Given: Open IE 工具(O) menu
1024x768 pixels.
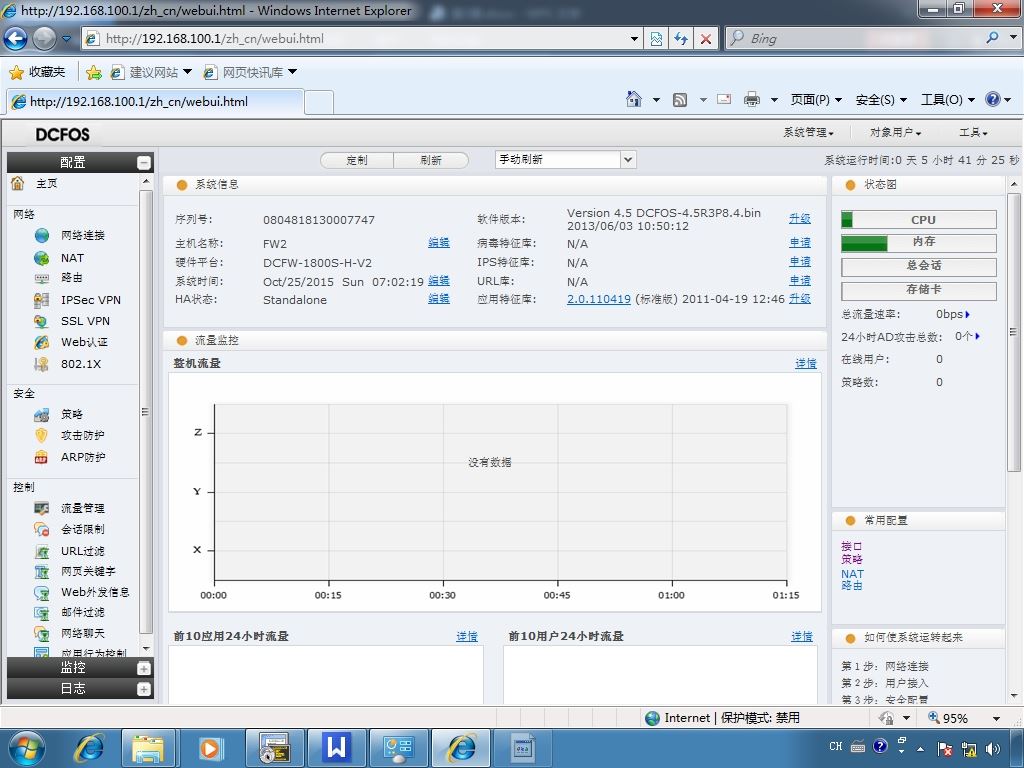Looking at the screenshot, I should 948,99.
